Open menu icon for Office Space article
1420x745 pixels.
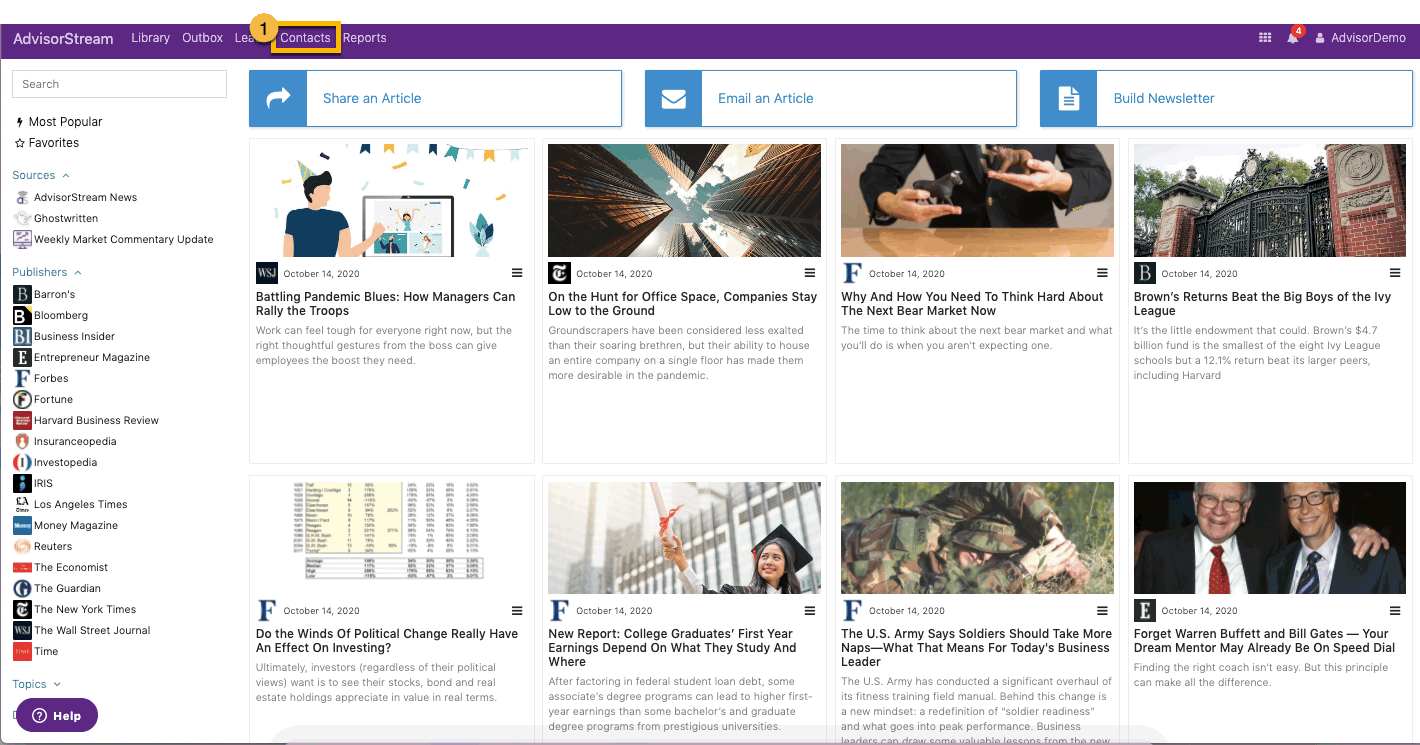(x=810, y=273)
